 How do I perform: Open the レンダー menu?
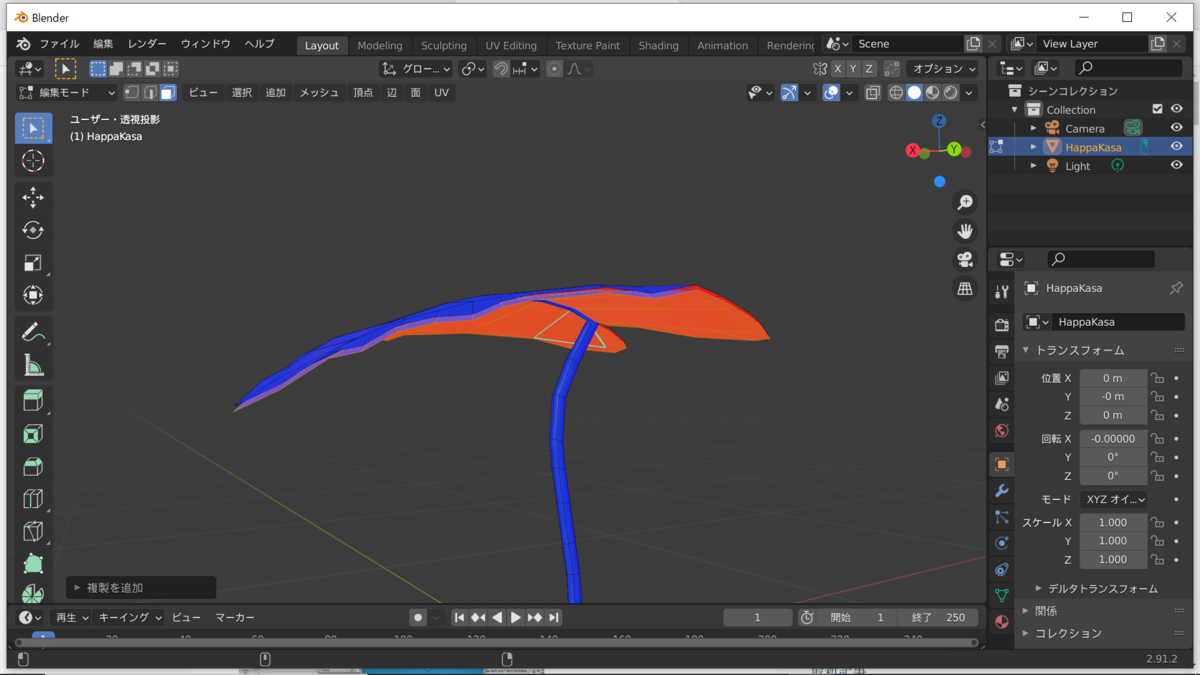click(147, 44)
